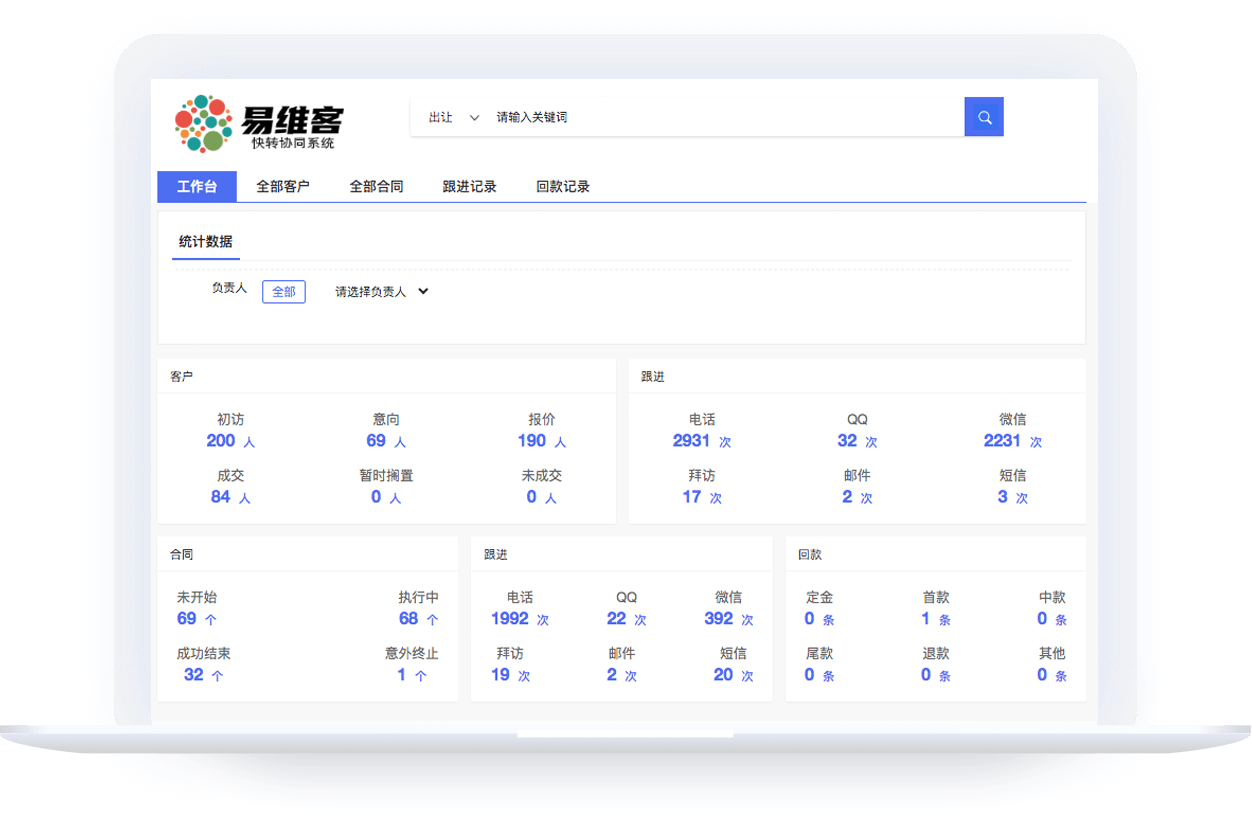The width and height of the screenshot is (1252, 818).
Task: Switch to the 全部客户 tab
Action: [283, 186]
